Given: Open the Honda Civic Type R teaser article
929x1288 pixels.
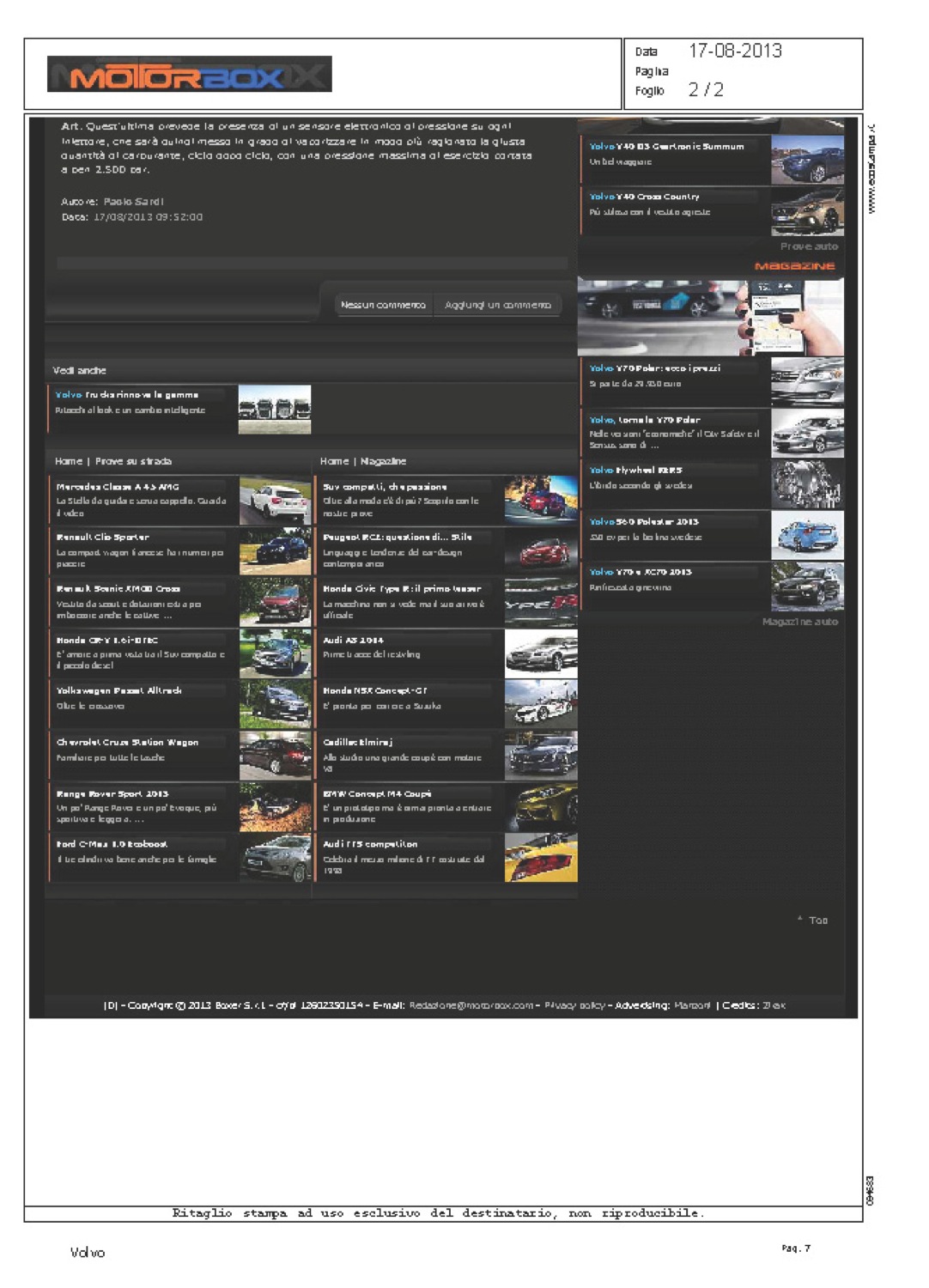Looking at the screenshot, I should pyautogui.click(x=401, y=589).
